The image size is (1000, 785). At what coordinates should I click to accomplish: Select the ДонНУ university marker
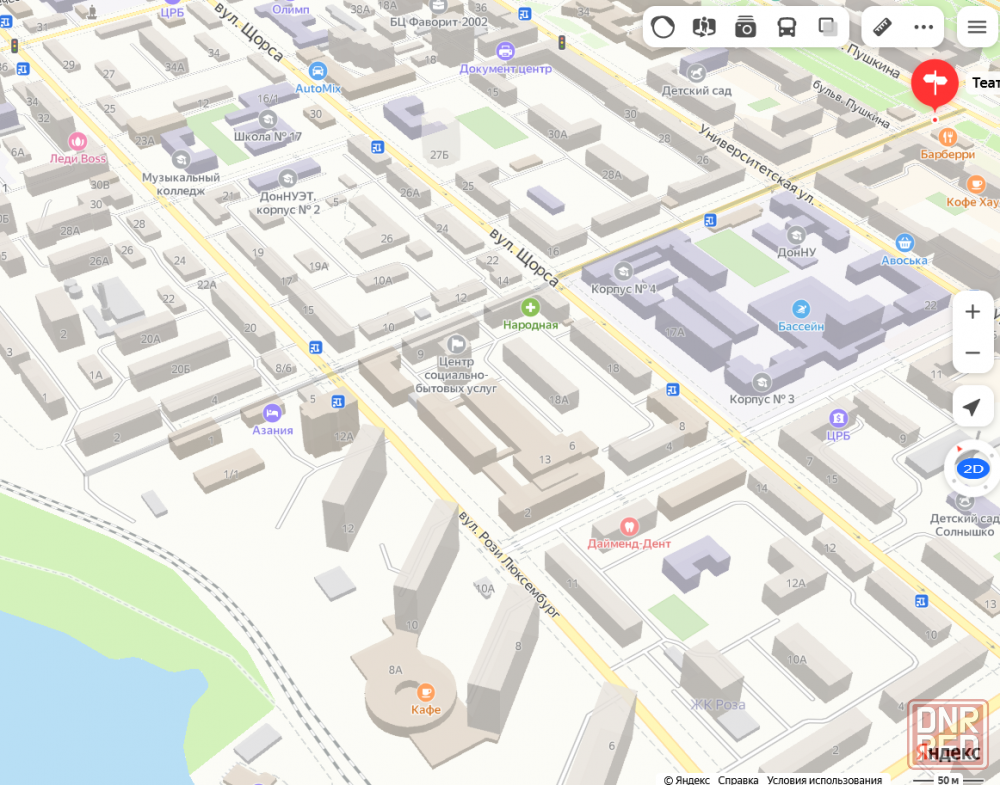click(796, 235)
